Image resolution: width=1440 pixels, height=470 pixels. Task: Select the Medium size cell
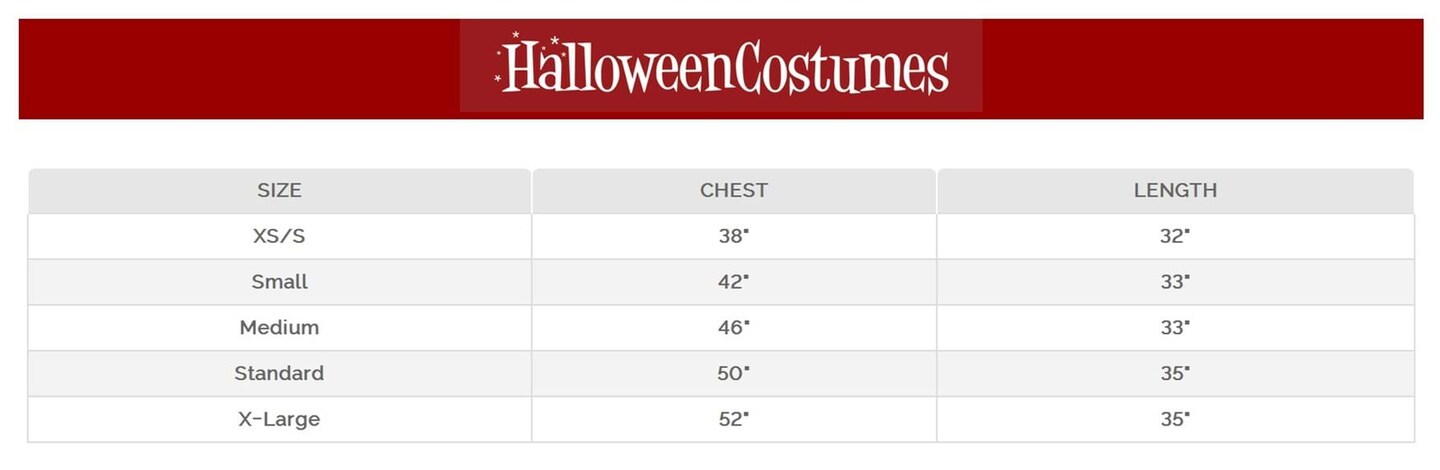point(279,327)
